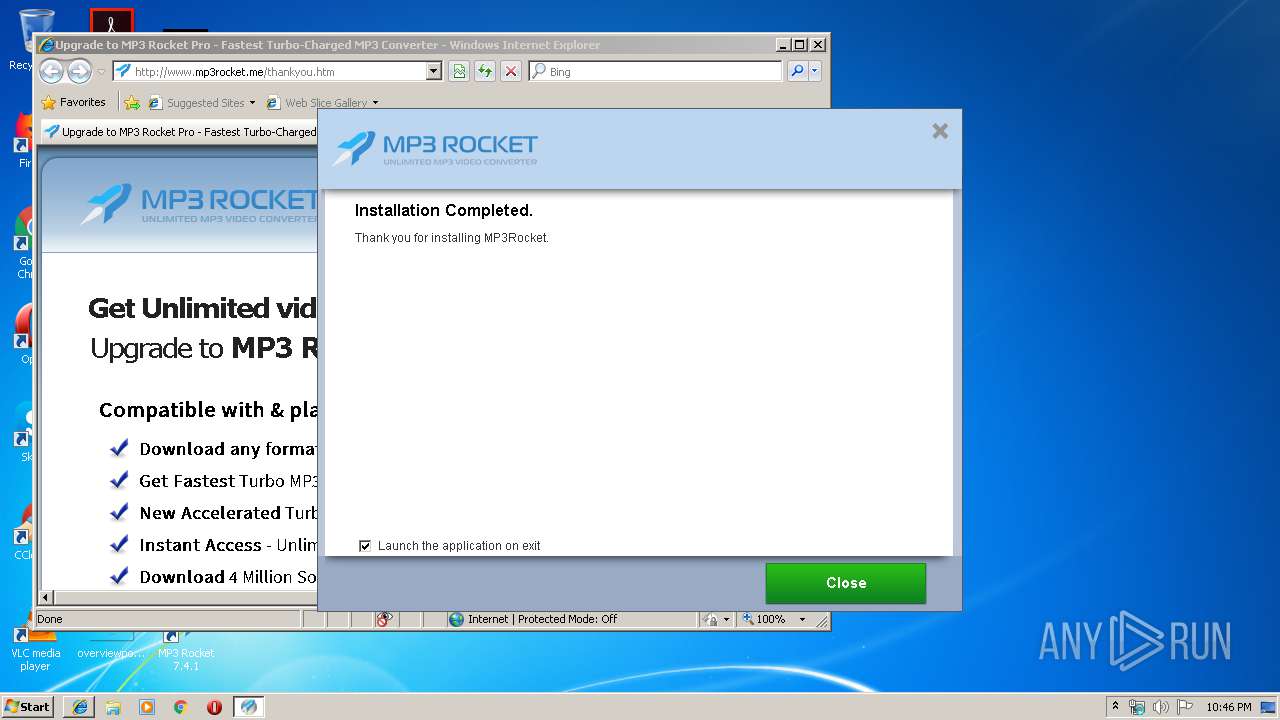Click Download any format checkmark line
The width and height of the screenshot is (1280, 720).
pyautogui.click(x=213, y=449)
